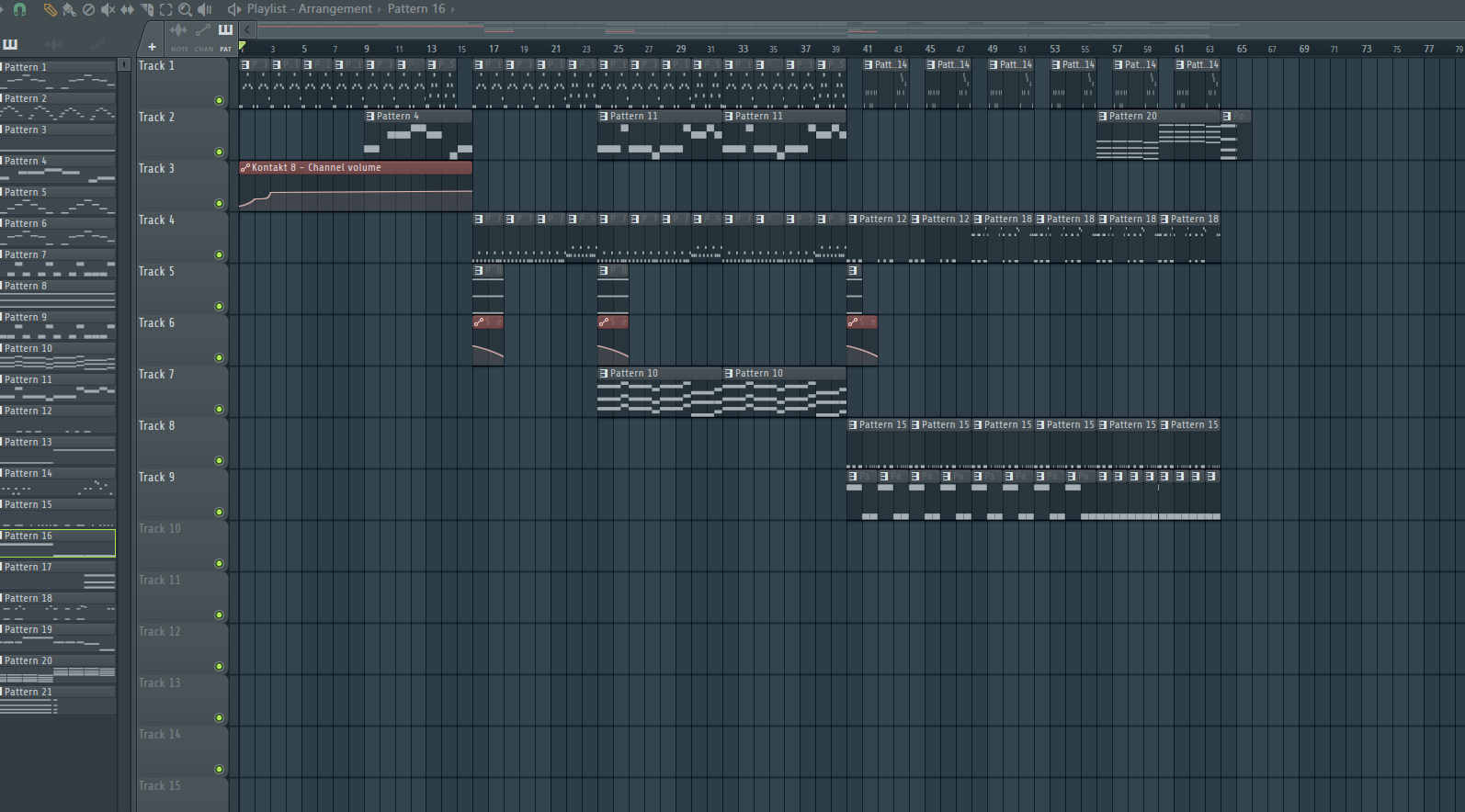Image resolution: width=1465 pixels, height=812 pixels.
Task: Select the Mute tool
Action: [x=108, y=9]
